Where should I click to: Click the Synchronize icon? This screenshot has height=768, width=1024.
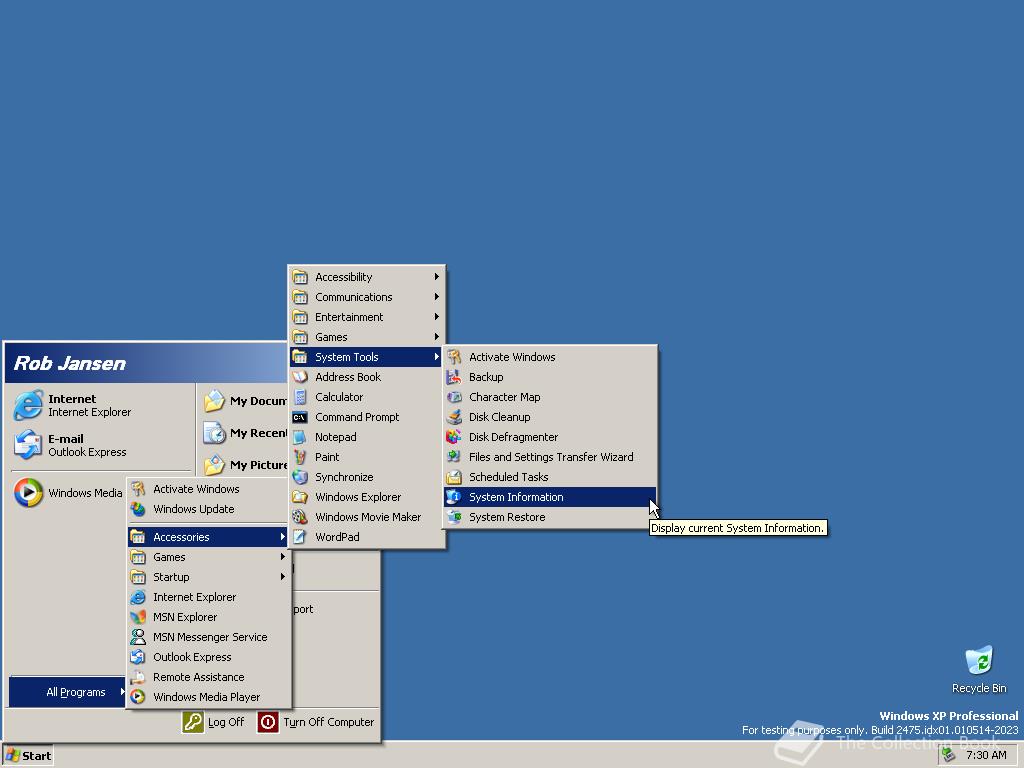pyautogui.click(x=300, y=477)
